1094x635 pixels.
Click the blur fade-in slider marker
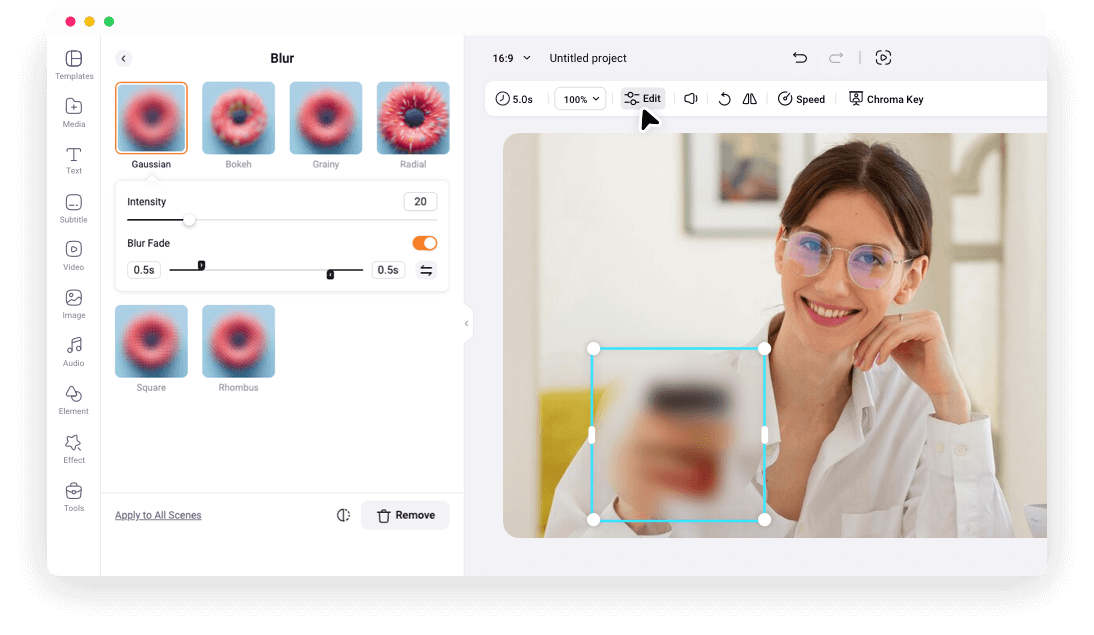pyautogui.click(x=201, y=265)
